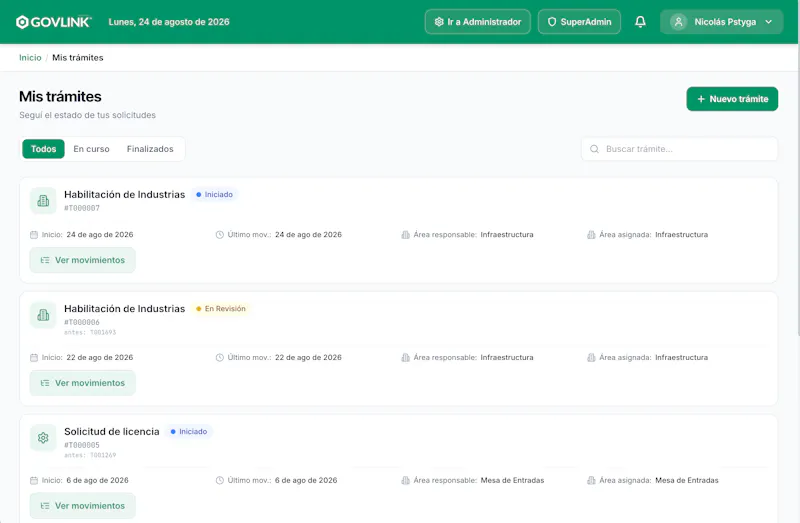The width and height of the screenshot is (800, 523).
Task: Open the SuperAdmin button
Action: 579,22
